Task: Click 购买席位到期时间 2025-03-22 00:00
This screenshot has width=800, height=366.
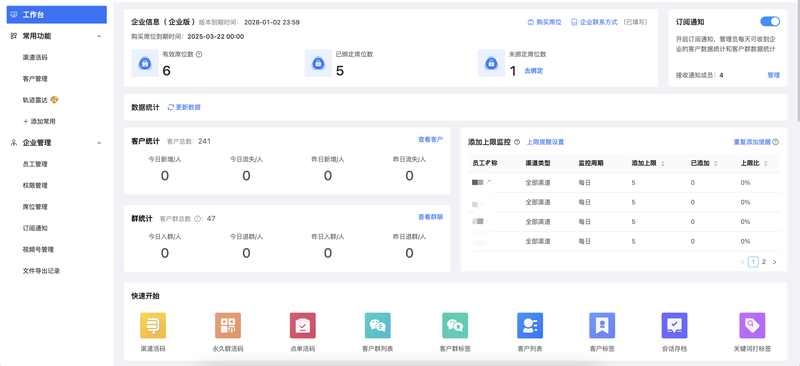Action: 216,37
